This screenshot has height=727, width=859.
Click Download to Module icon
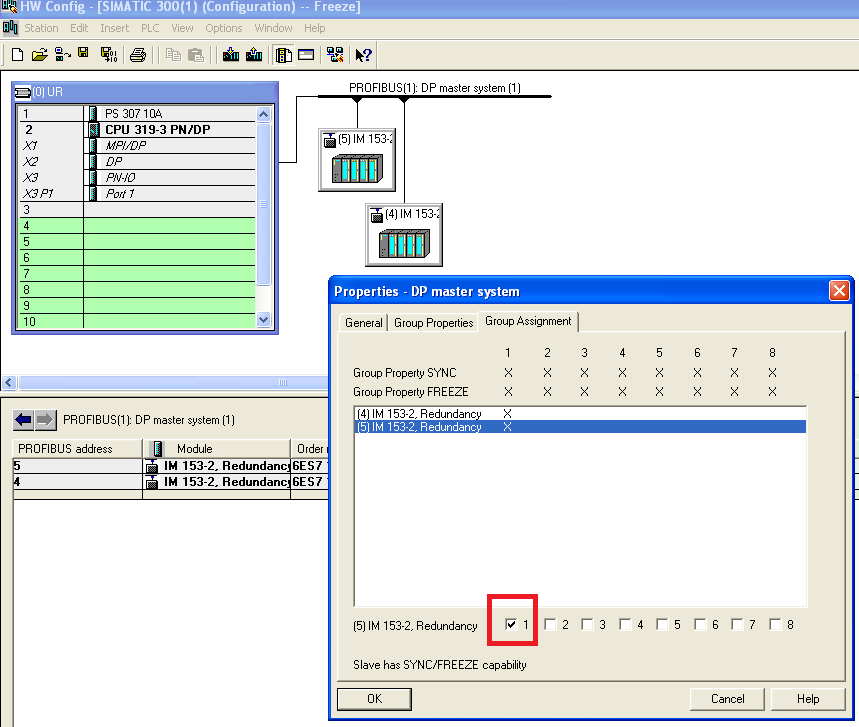point(231,55)
